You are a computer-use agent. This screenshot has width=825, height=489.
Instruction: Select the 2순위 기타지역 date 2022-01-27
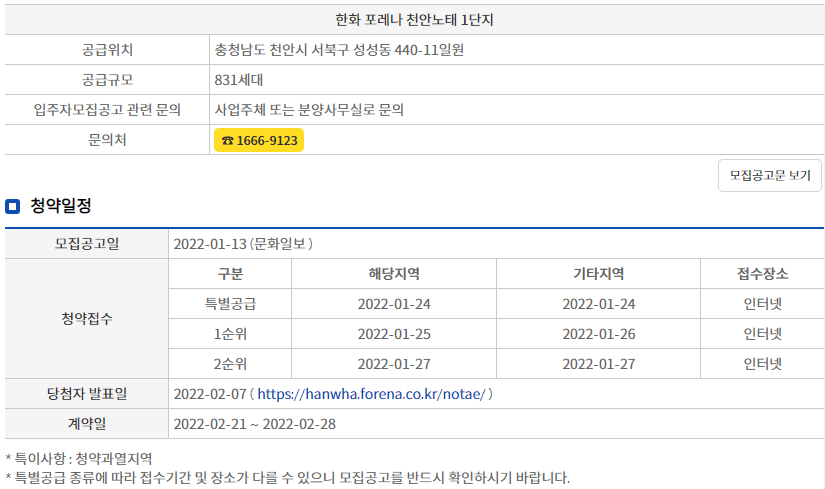[598, 364]
